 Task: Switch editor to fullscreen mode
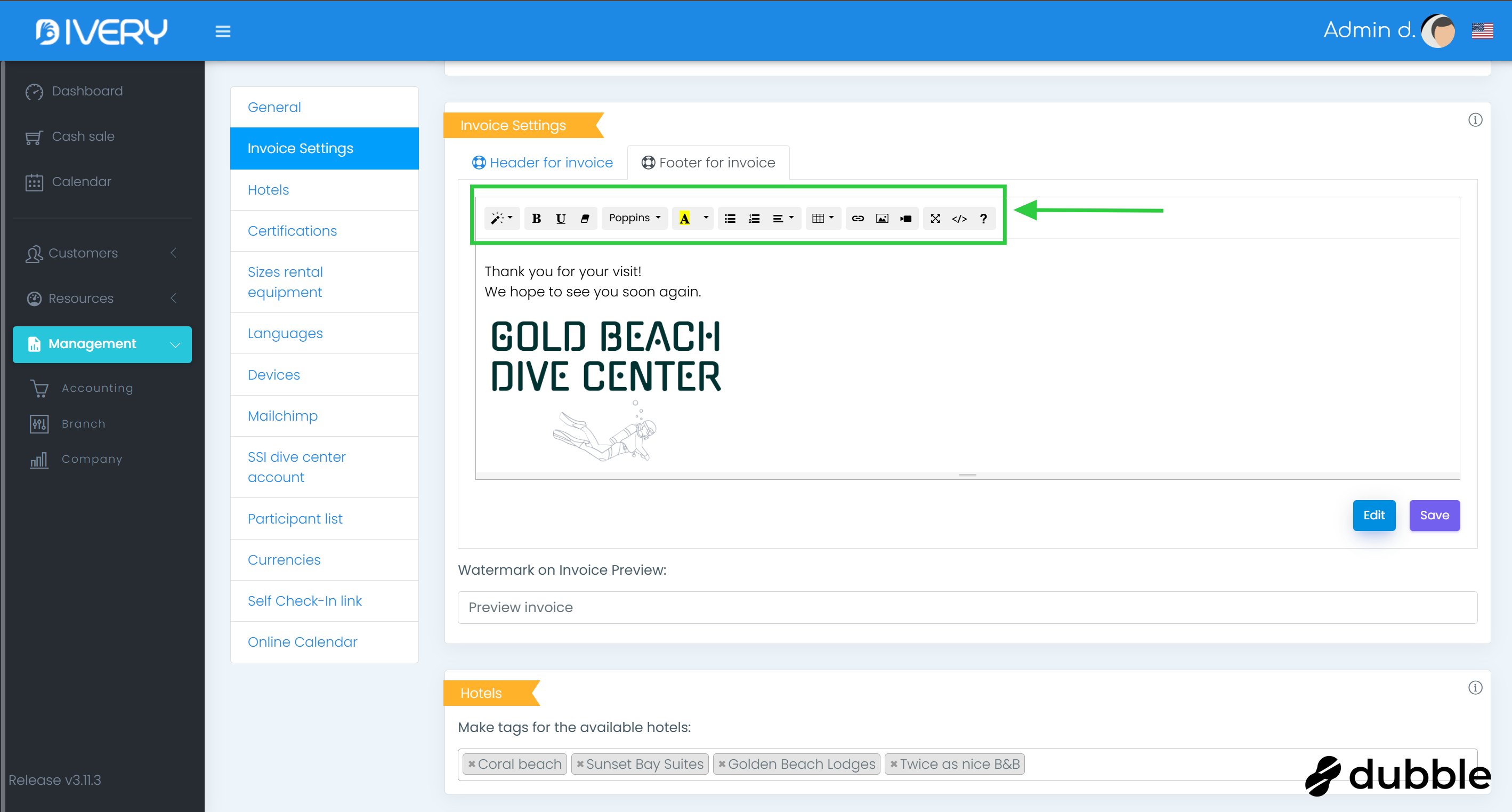(x=935, y=219)
